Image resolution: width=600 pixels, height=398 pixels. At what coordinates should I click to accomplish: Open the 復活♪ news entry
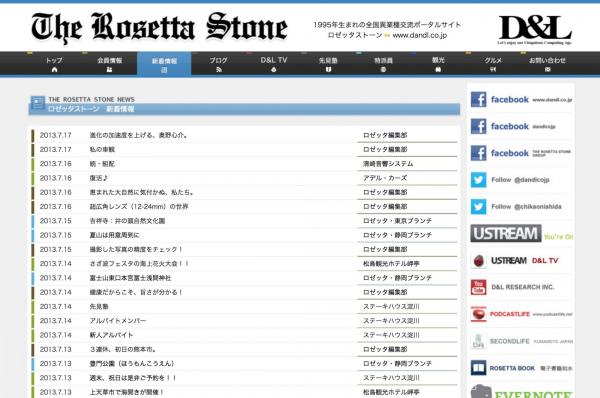tap(99, 178)
